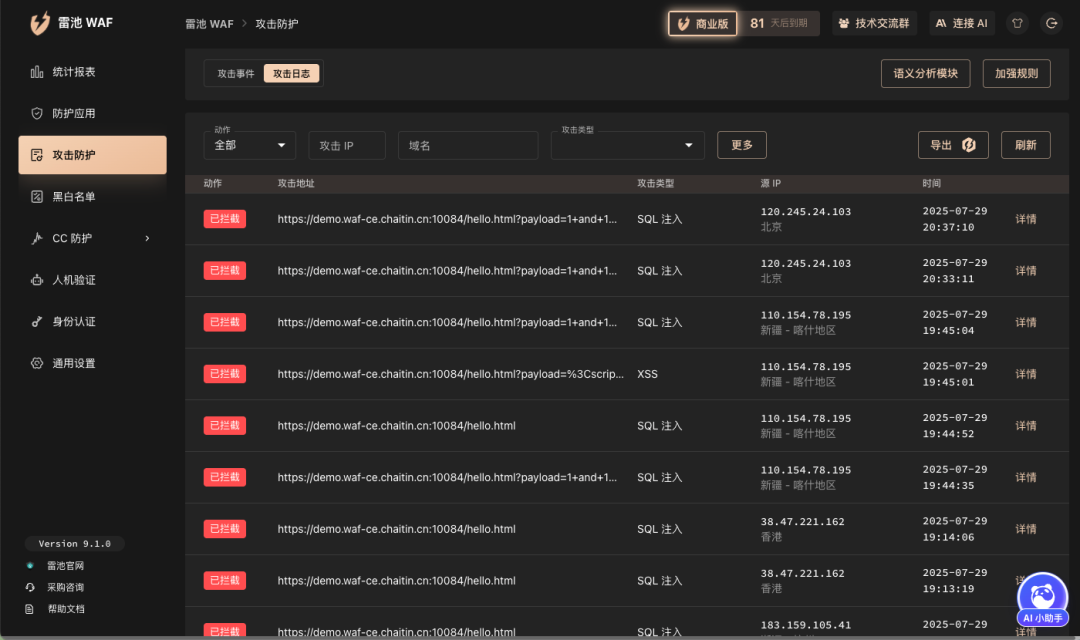Click the 黑白名单 list icon

[x=37, y=196]
